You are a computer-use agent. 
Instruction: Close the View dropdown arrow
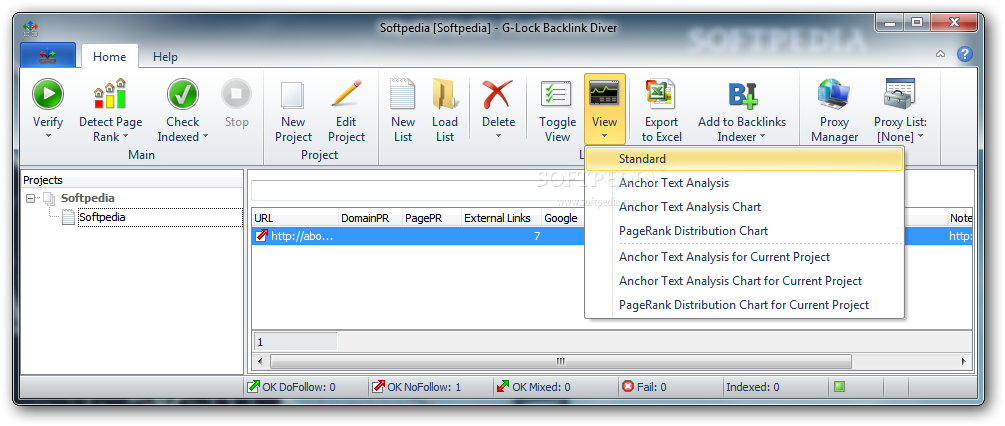coord(604,136)
